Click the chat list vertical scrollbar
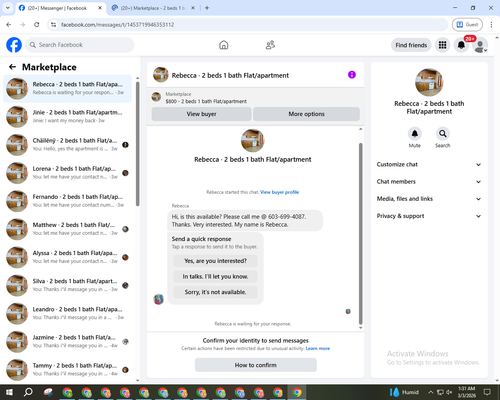 [x=138, y=143]
